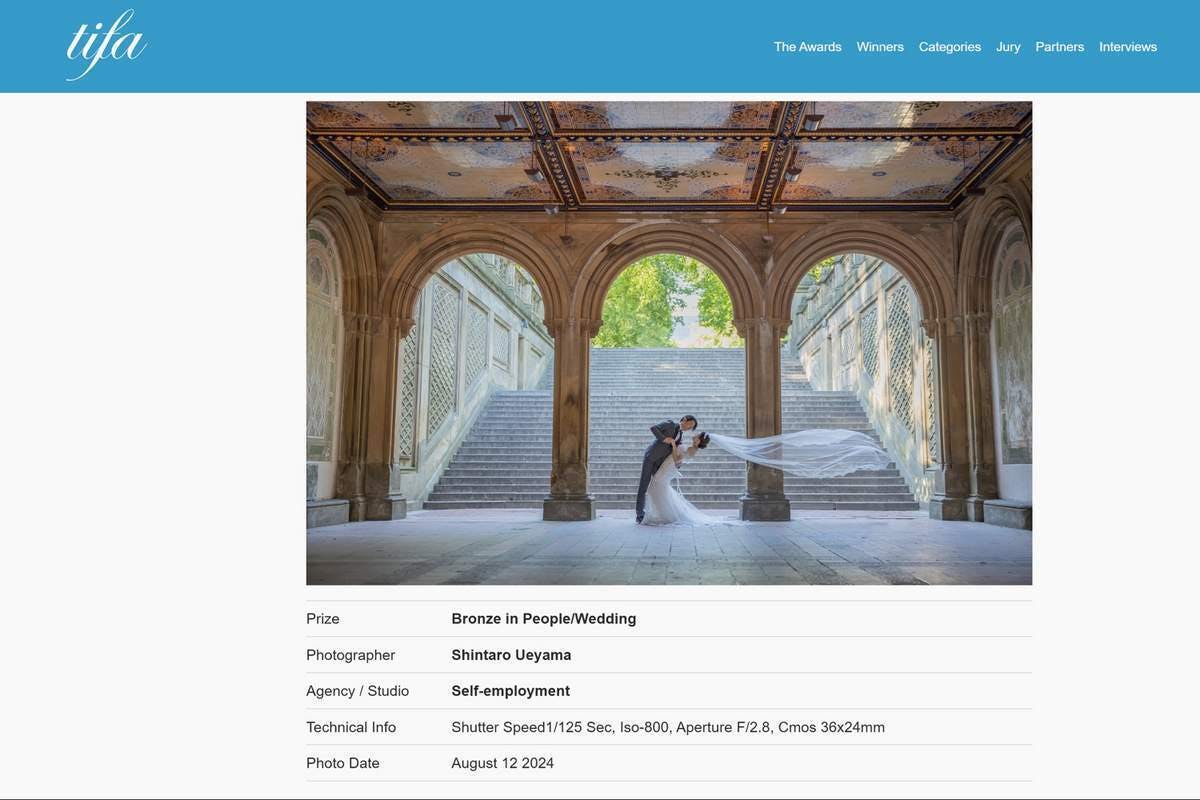Click the Self-employment agency value
The width and height of the screenshot is (1200, 800).
[510, 691]
